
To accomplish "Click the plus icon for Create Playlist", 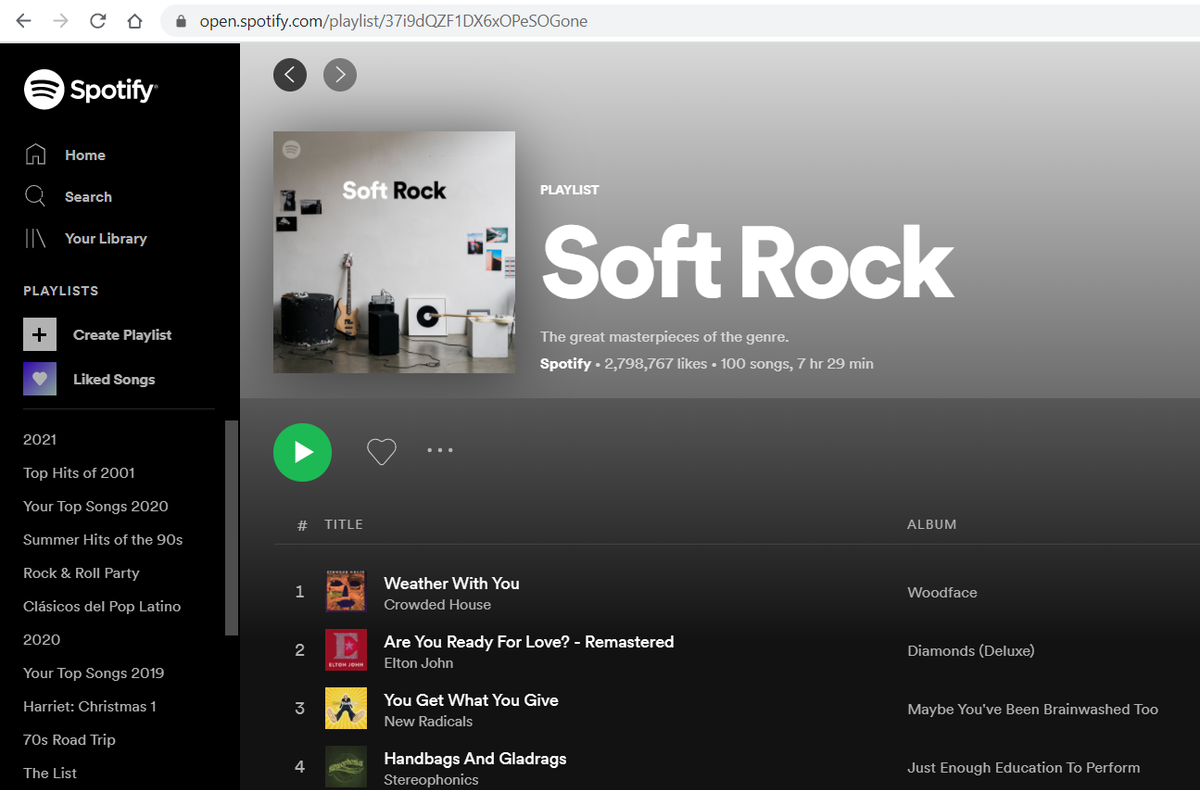I will point(40,334).
